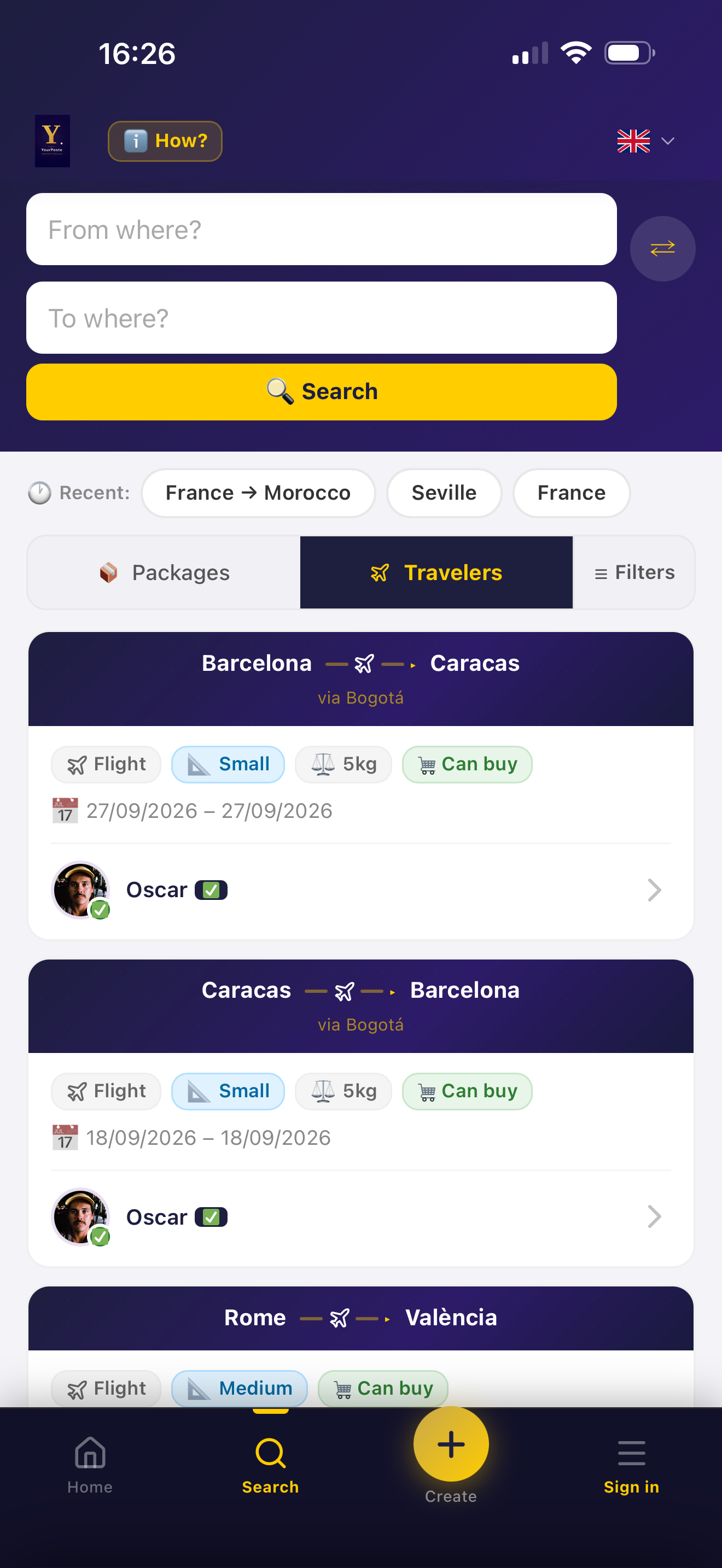Select the Travelers tab

click(436, 572)
